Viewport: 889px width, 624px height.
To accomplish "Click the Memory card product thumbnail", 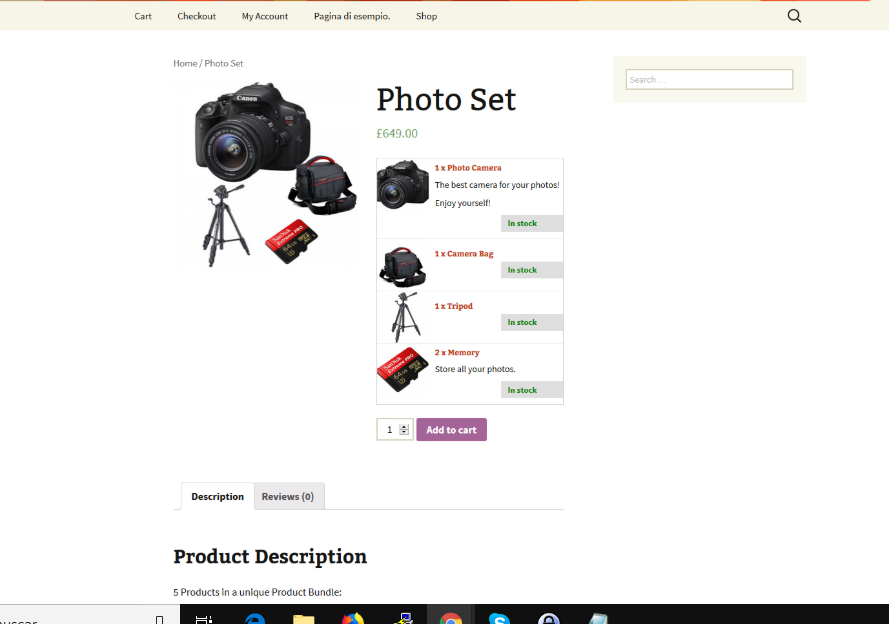I will coord(403,370).
